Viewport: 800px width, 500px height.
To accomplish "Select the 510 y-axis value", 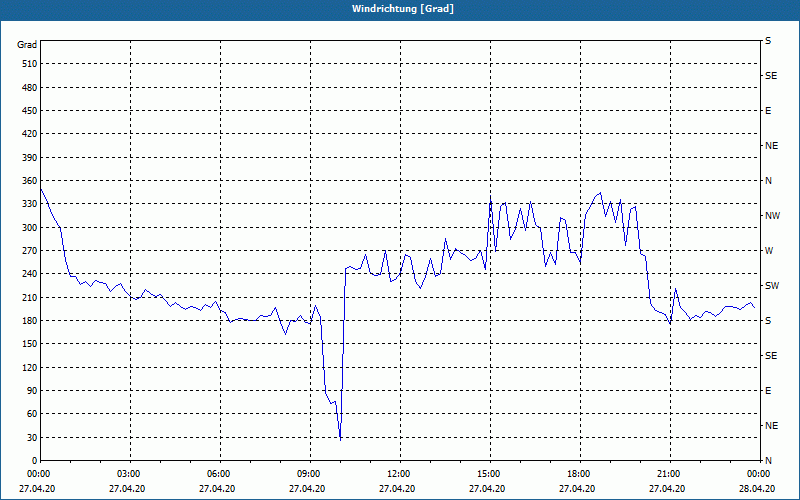I will (30, 64).
